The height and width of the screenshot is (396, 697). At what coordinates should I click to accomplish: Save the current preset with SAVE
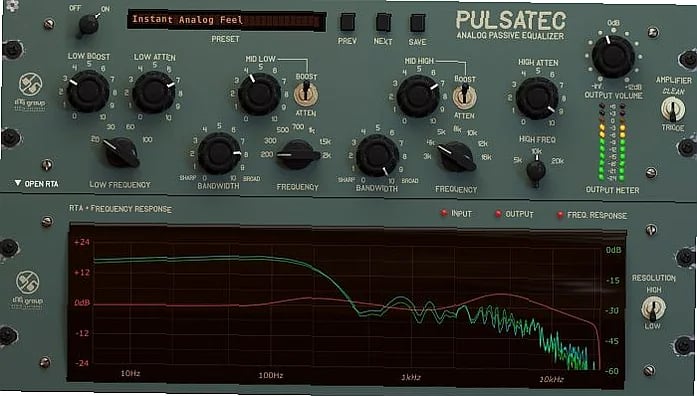coord(417,23)
